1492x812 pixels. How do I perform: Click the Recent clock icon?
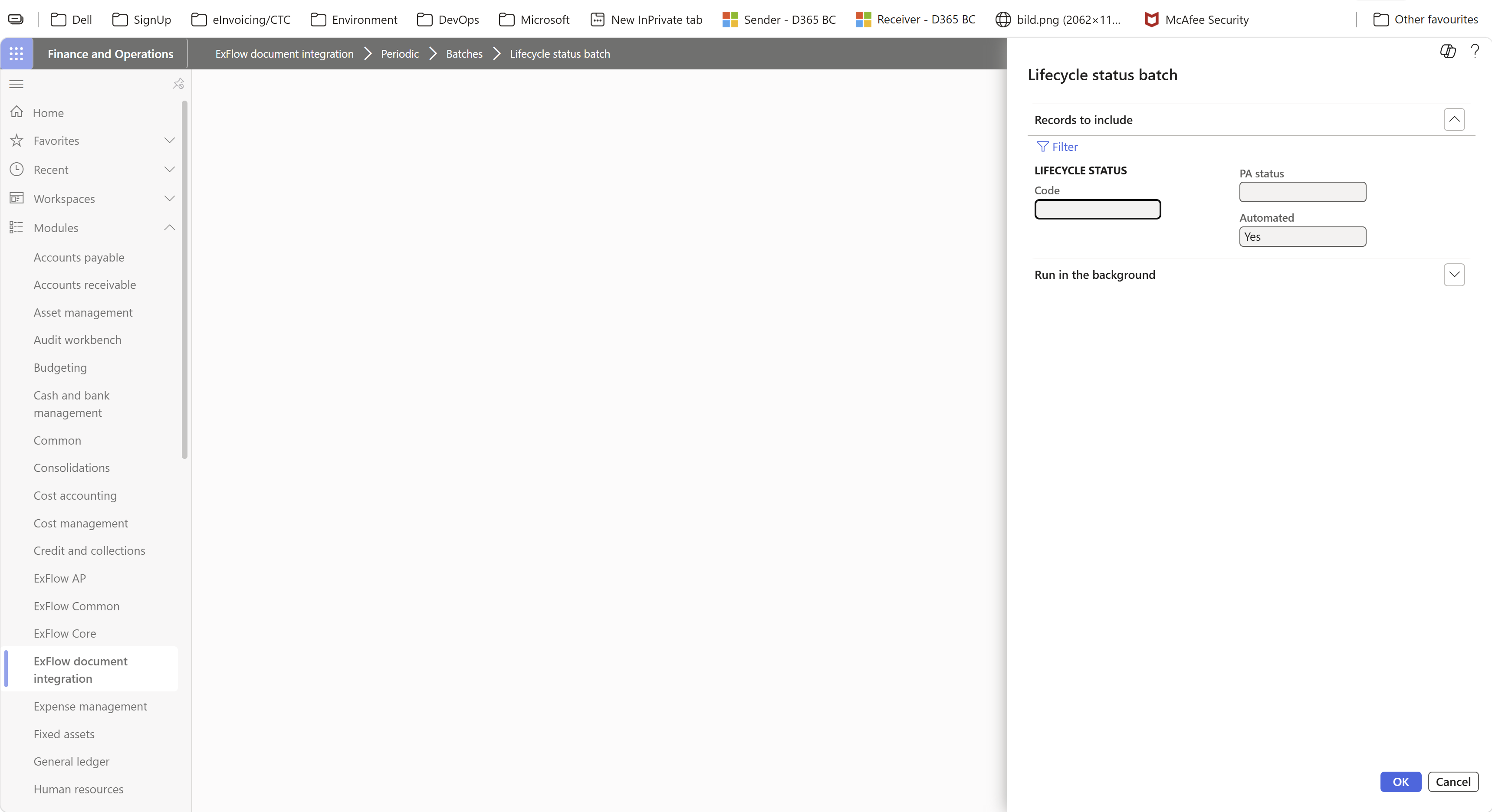click(x=17, y=170)
